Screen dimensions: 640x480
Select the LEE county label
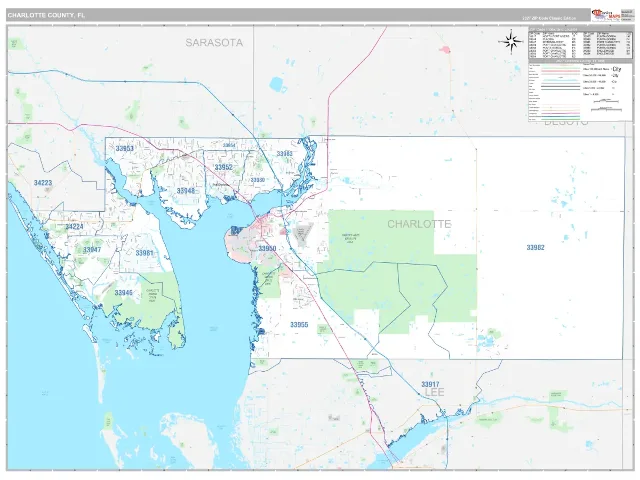pyautogui.click(x=434, y=392)
